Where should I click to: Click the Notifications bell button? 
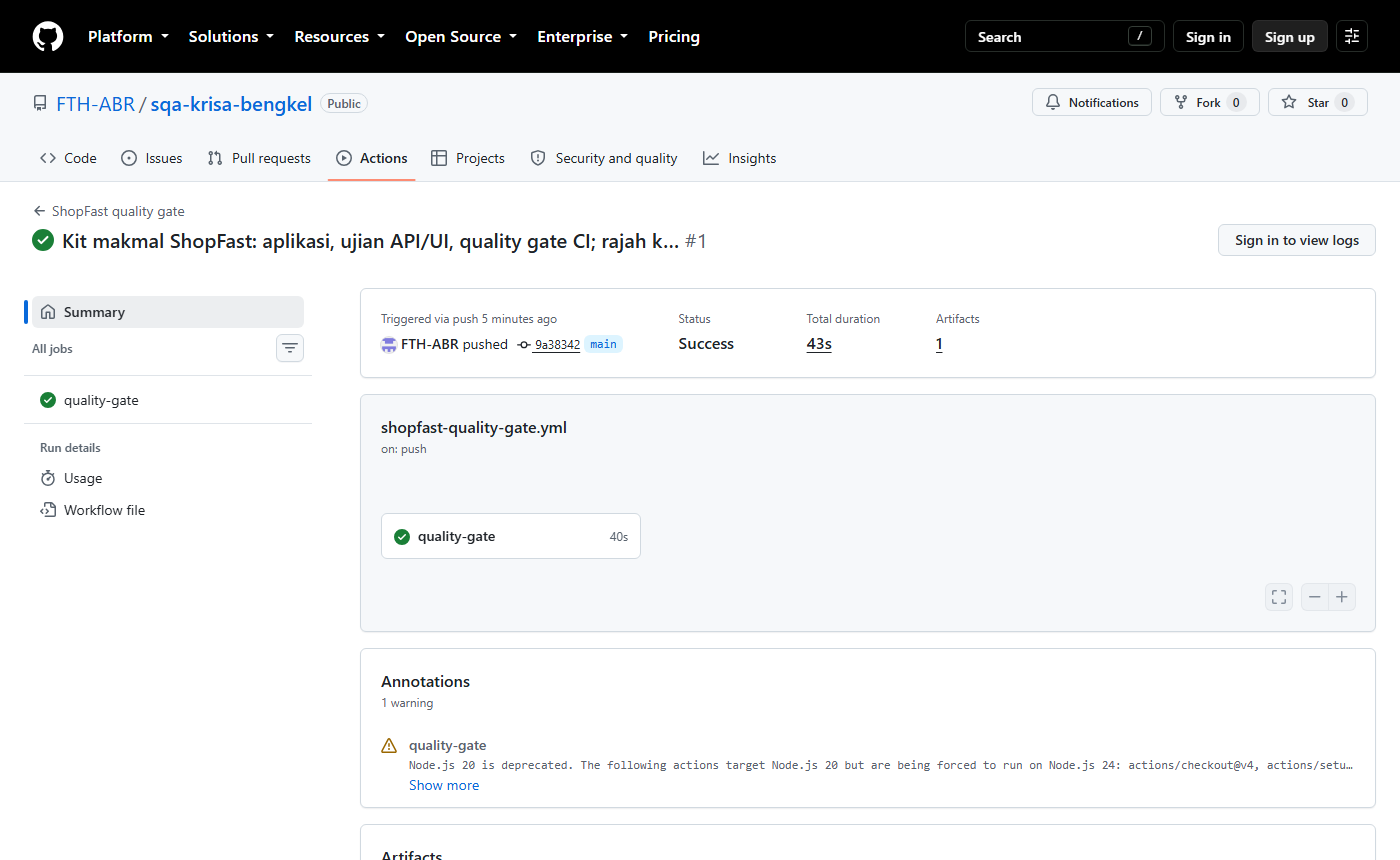tap(1092, 102)
